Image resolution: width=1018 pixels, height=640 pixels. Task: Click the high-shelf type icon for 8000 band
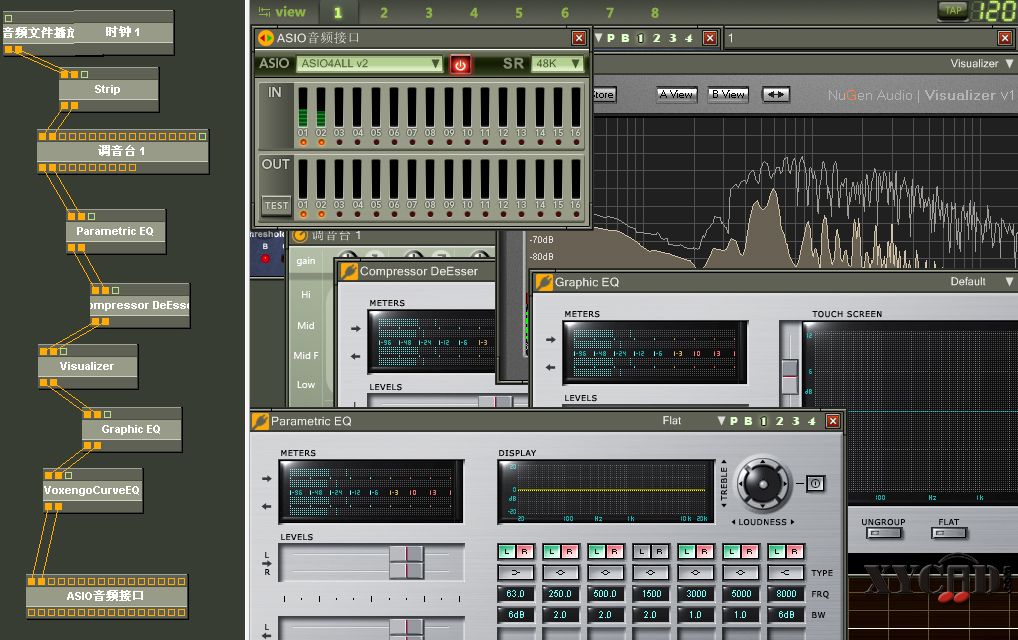point(786,572)
